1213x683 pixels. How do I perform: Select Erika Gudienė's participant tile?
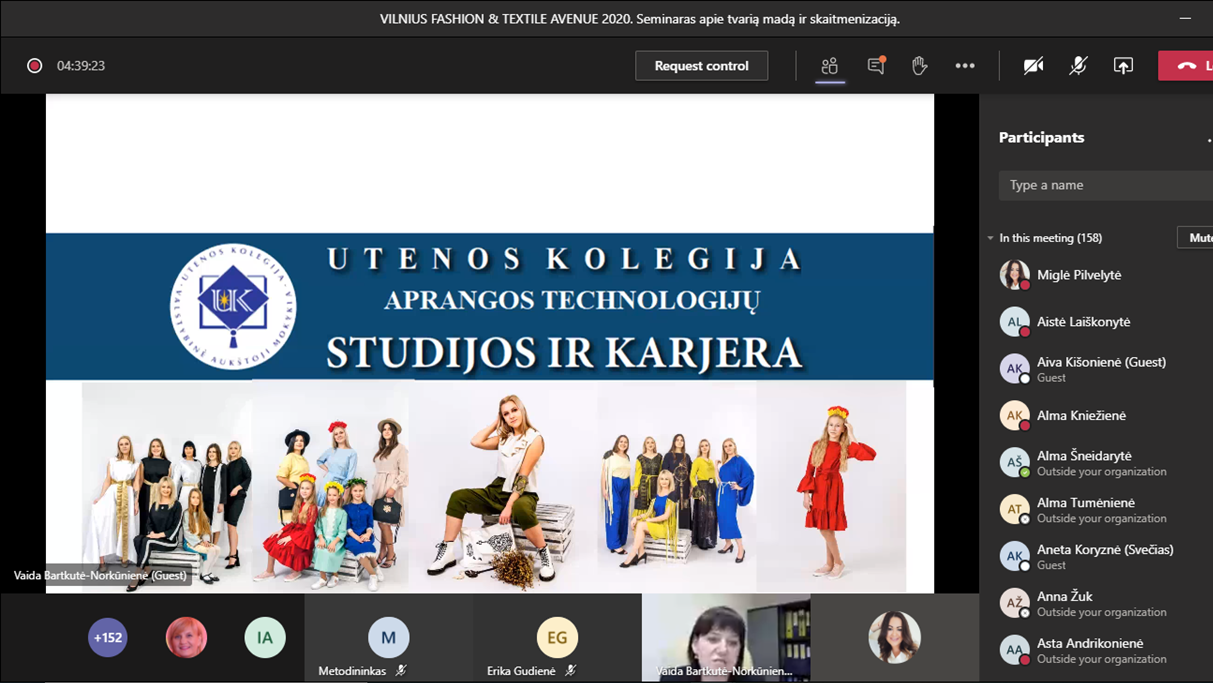pyautogui.click(x=557, y=638)
